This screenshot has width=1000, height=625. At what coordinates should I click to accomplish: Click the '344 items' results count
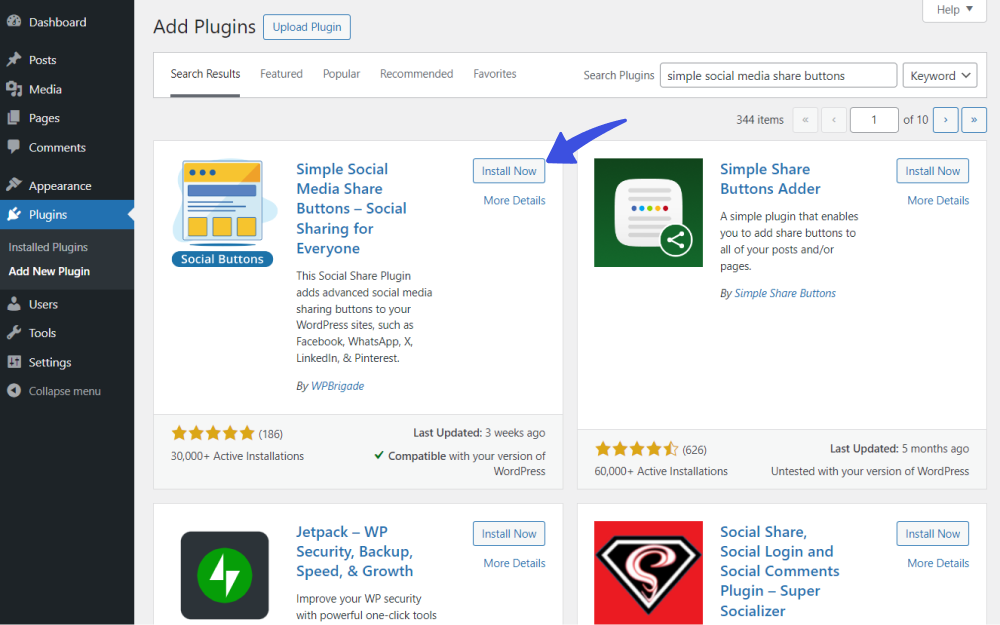760,120
